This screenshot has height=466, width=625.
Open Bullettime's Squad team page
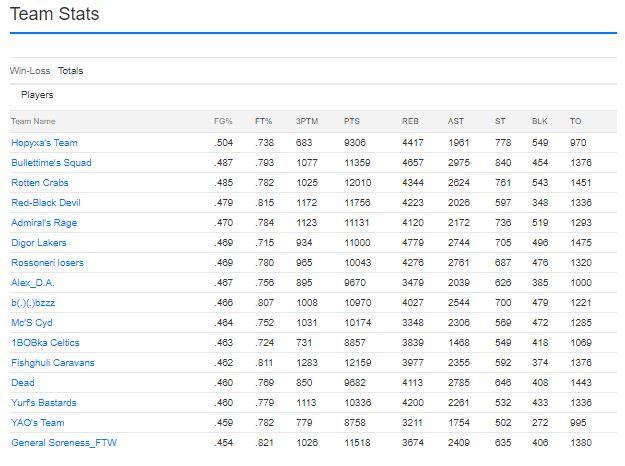(x=51, y=163)
